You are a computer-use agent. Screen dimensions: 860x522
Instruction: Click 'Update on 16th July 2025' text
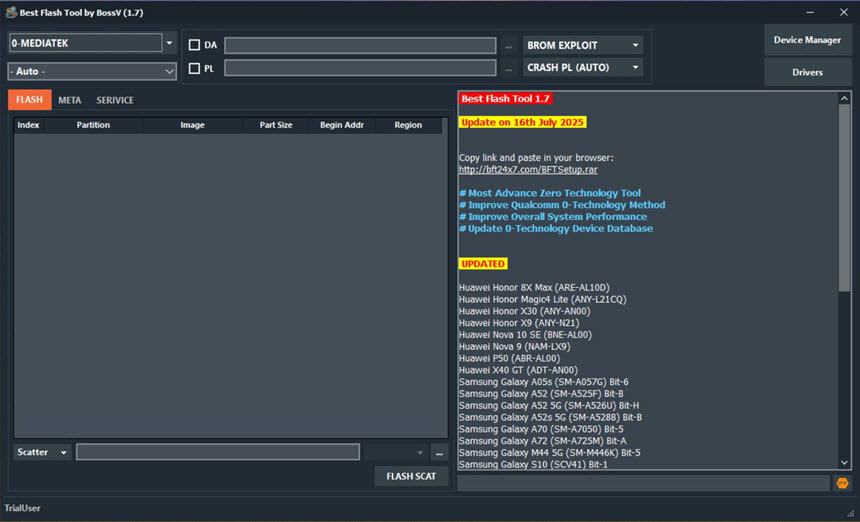click(x=522, y=122)
